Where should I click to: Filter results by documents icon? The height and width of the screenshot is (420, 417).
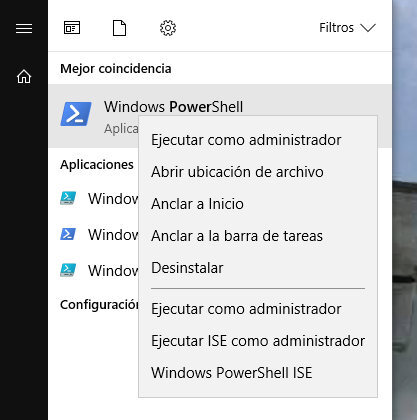click(119, 28)
